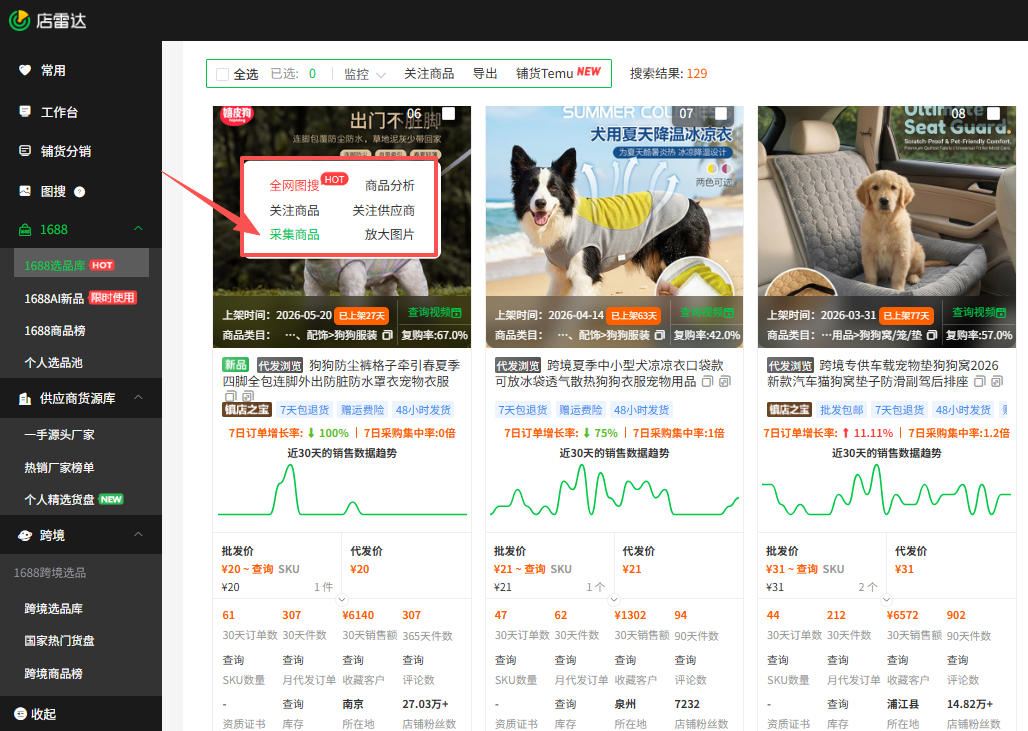The height and width of the screenshot is (731, 1028).
Task: Open 1688商品榜 in the sidebar
Action: click(x=54, y=330)
